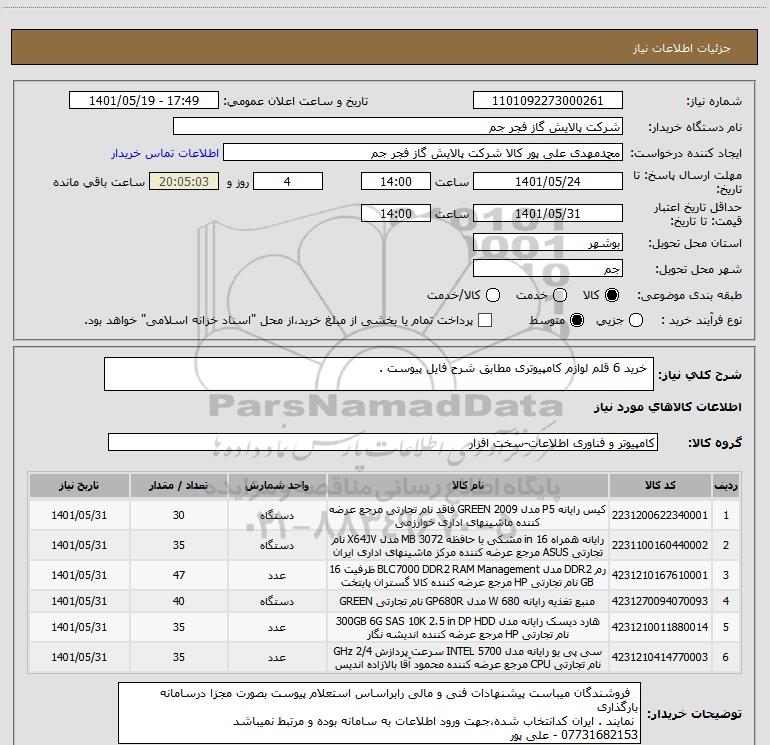Open the buyer contact info link اطلاعات تماس خریدار
Screen dimensions: 770x745
[165, 153]
